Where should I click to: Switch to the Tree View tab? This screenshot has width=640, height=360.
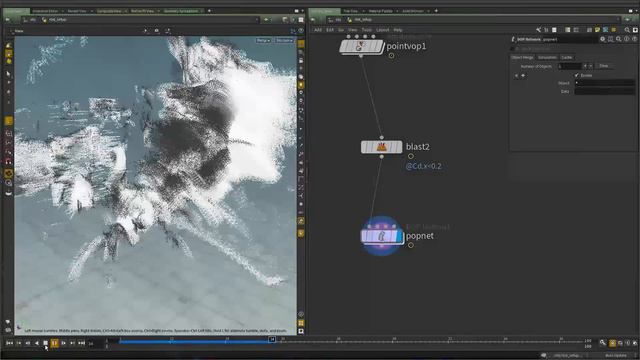pos(350,11)
